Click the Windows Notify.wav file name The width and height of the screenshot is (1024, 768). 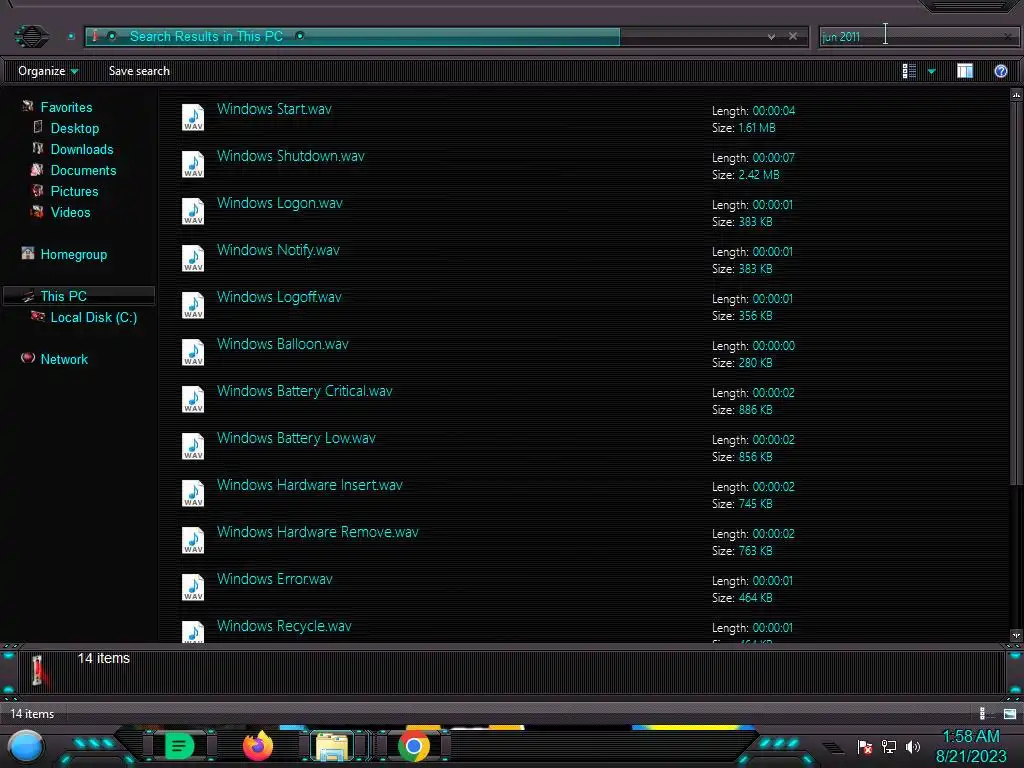pyautogui.click(x=278, y=250)
